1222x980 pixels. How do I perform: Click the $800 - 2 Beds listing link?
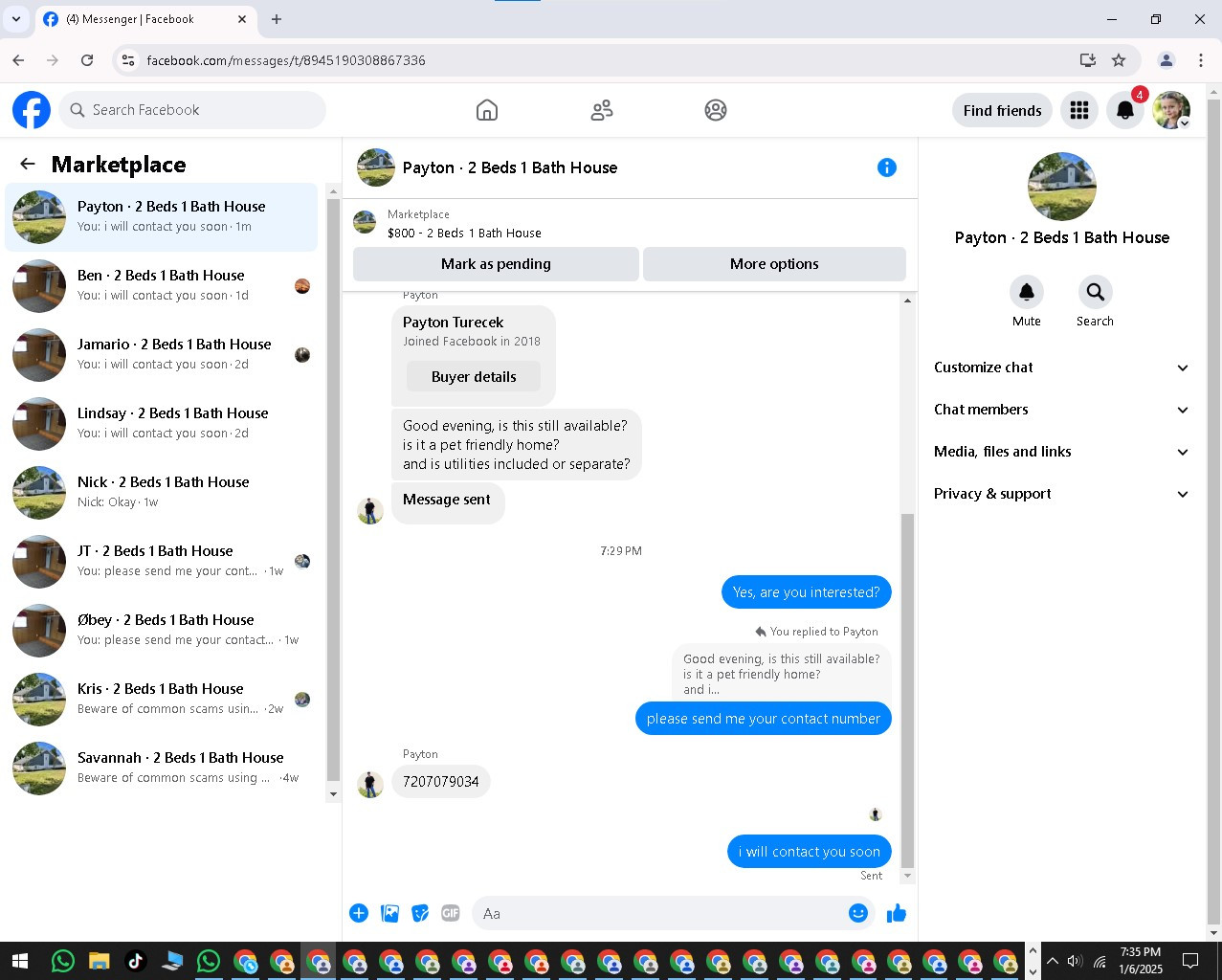point(464,233)
